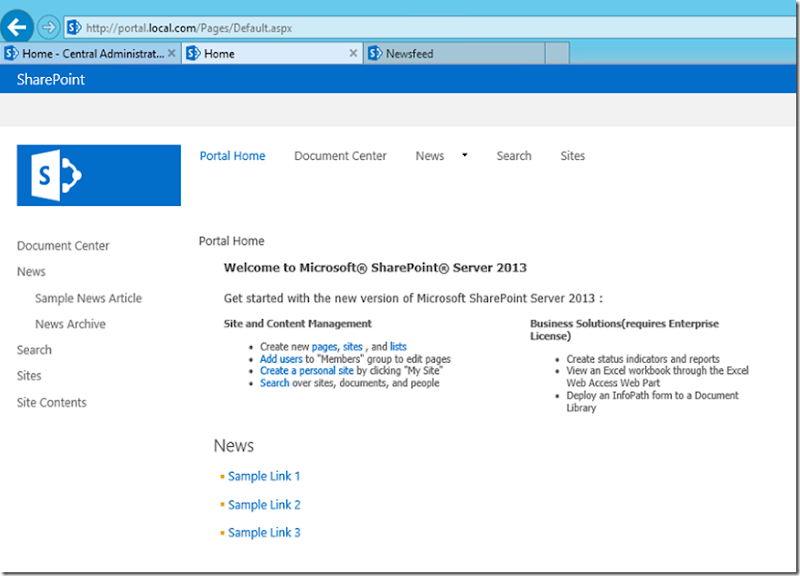Open Sample Link 2 under News
The height and width of the screenshot is (576, 800).
(x=264, y=505)
